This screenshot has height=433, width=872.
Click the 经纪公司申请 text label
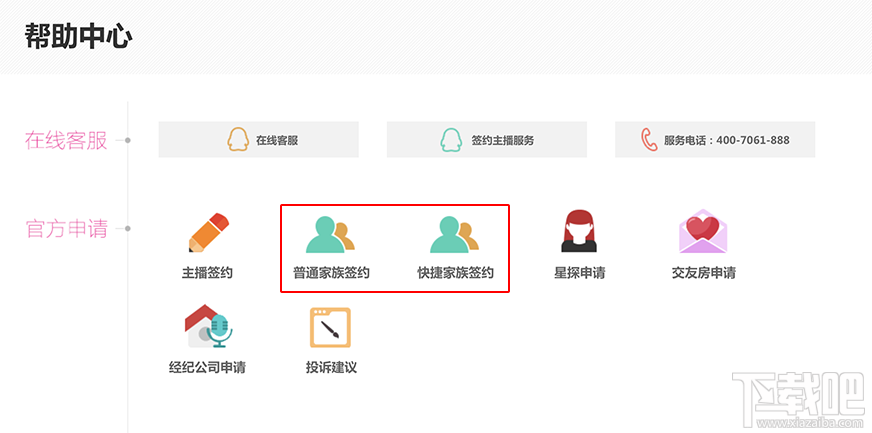pos(207,367)
